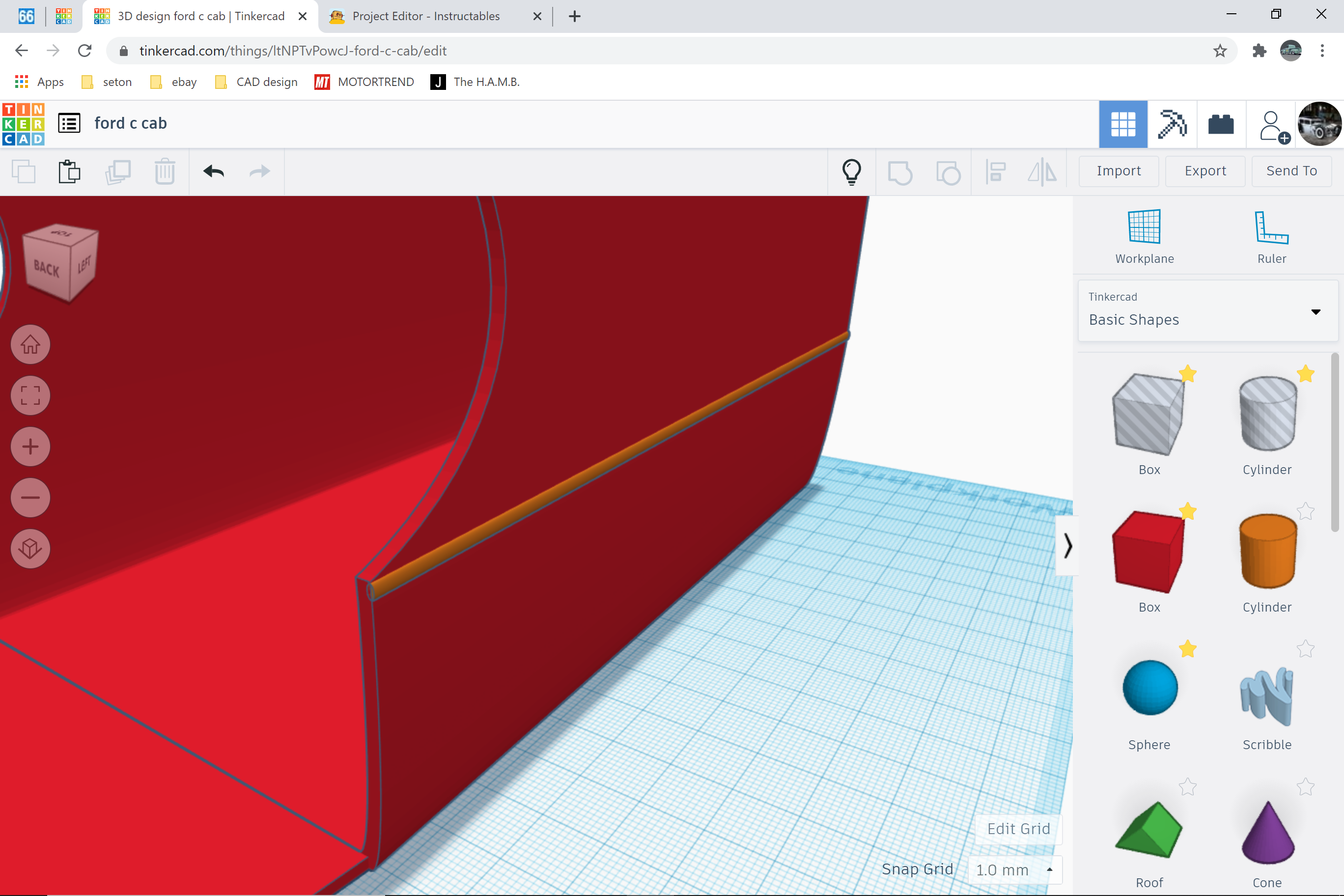Click the Mirror tool icon
1344x896 pixels.
point(1042,171)
